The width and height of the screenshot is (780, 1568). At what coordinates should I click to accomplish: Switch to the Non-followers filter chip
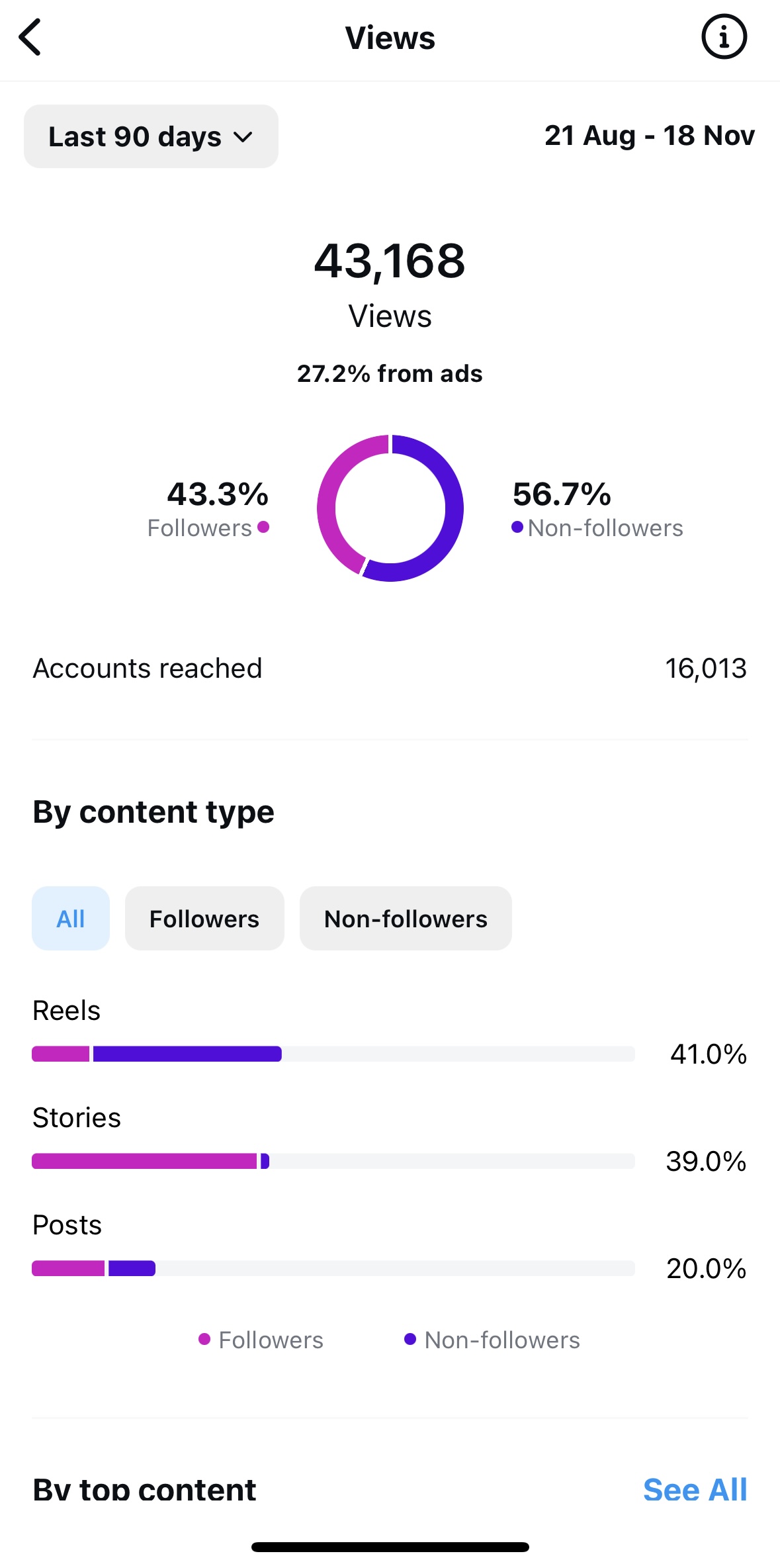point(406,919)
